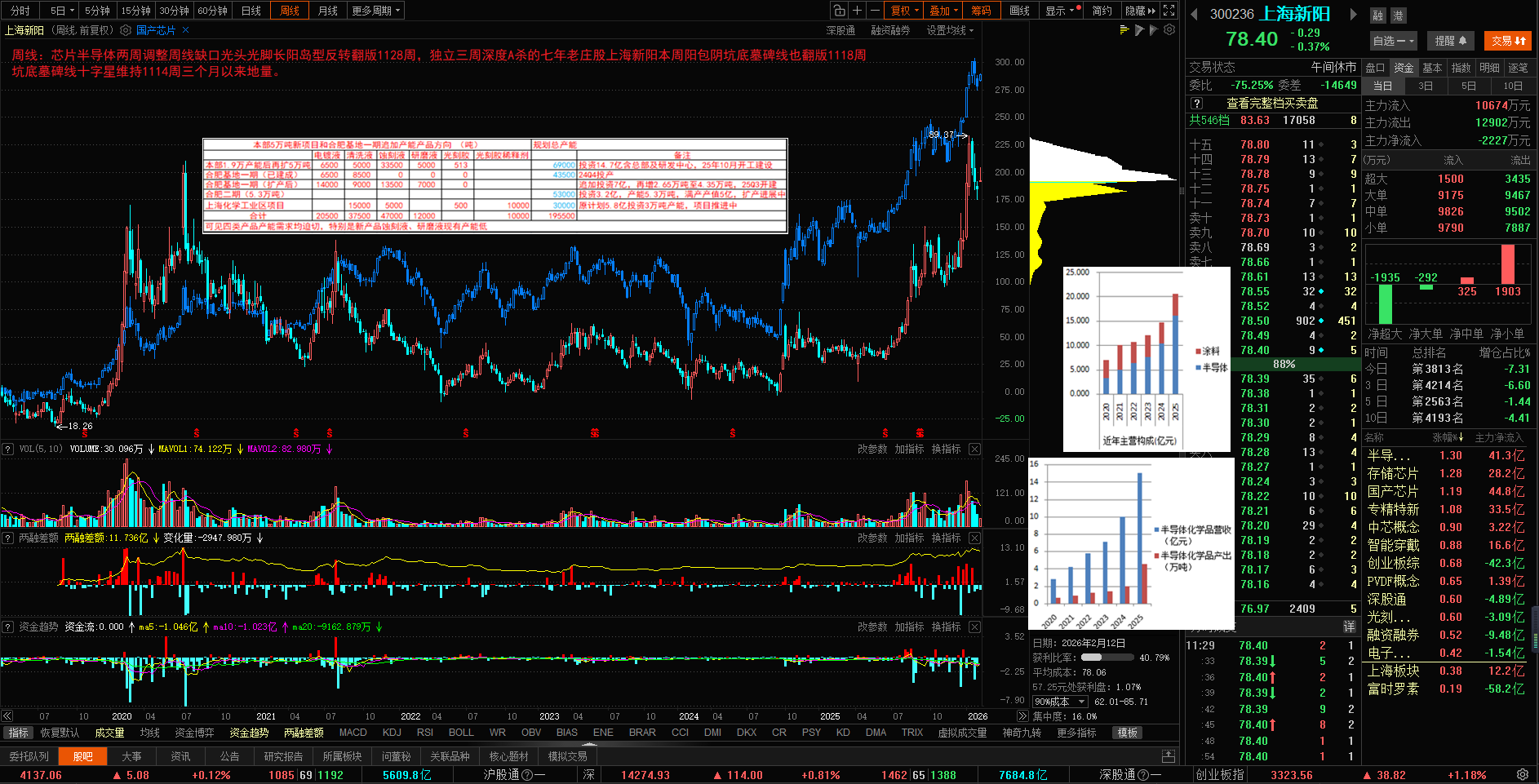Close the 国产芯片 overlay with X
1539x784 pixels.
point(186,30)
